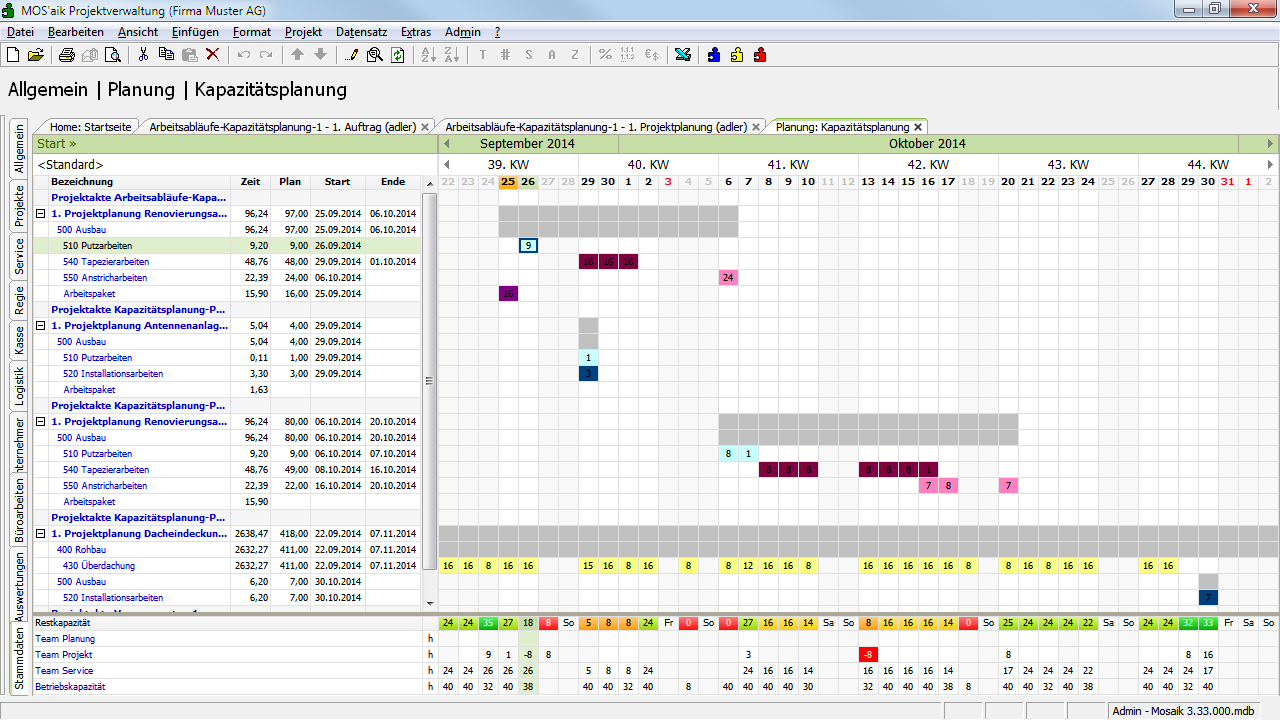Click the pencil edit icon

click(x=352, y=55)
